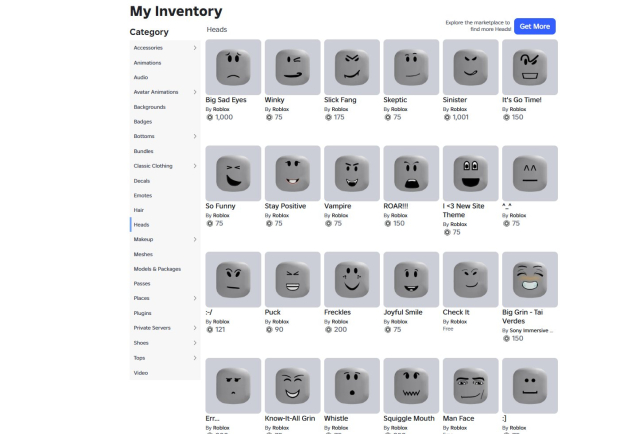Image resolution: width=635 pixels, height=434 pixels.
Task: Click the Roblox creator link under Puck
Action: click(281, 322)
